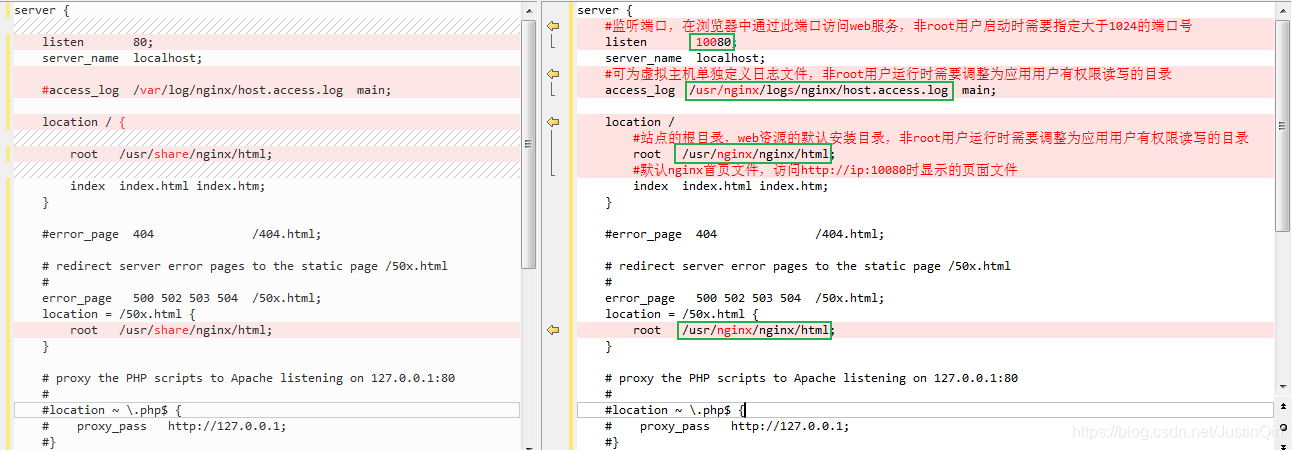Click the copy-to-left arrow beside the access_log line

coord(553,74)
